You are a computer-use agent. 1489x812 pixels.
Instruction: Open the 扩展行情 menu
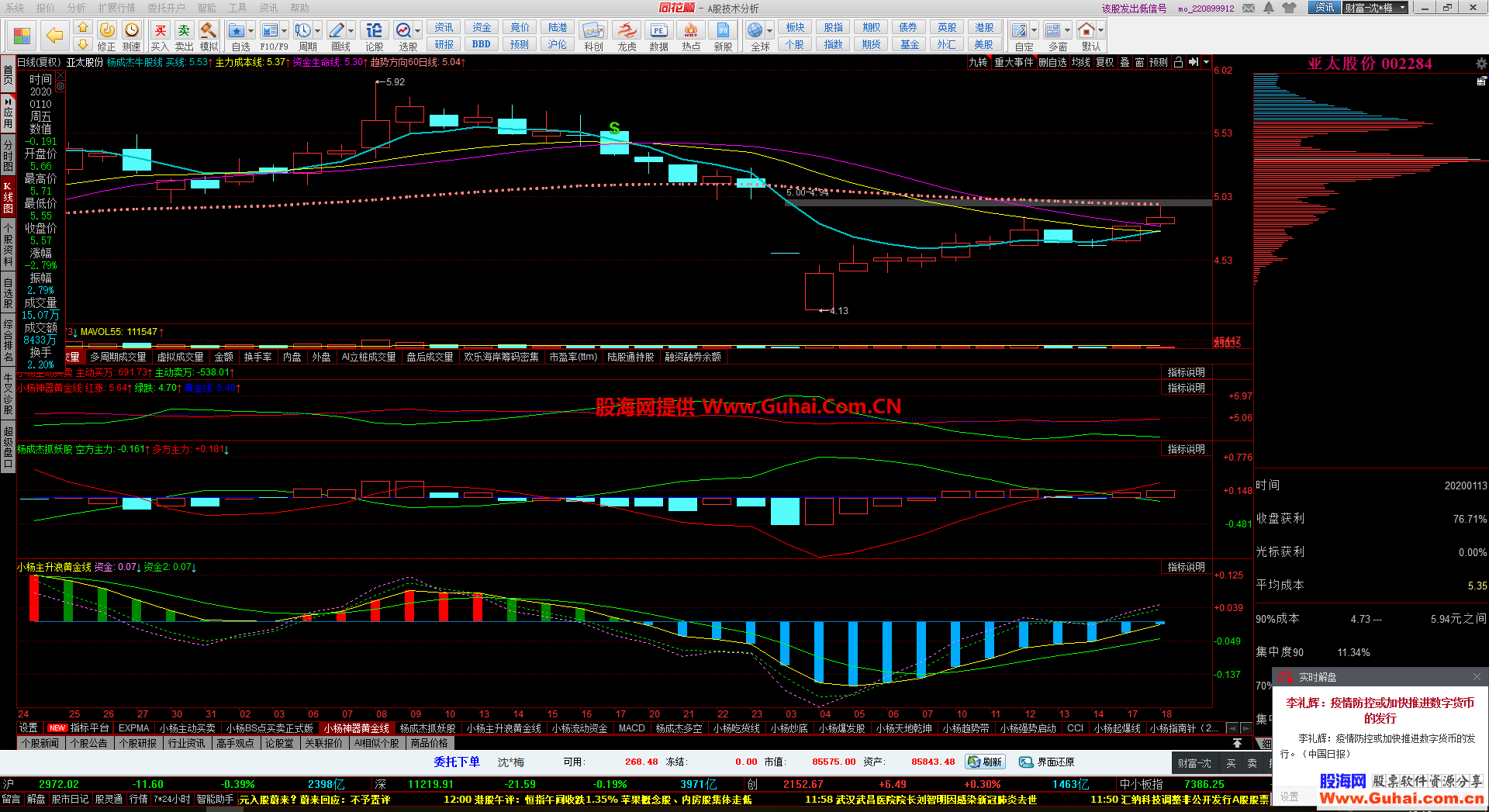(116, 8)
